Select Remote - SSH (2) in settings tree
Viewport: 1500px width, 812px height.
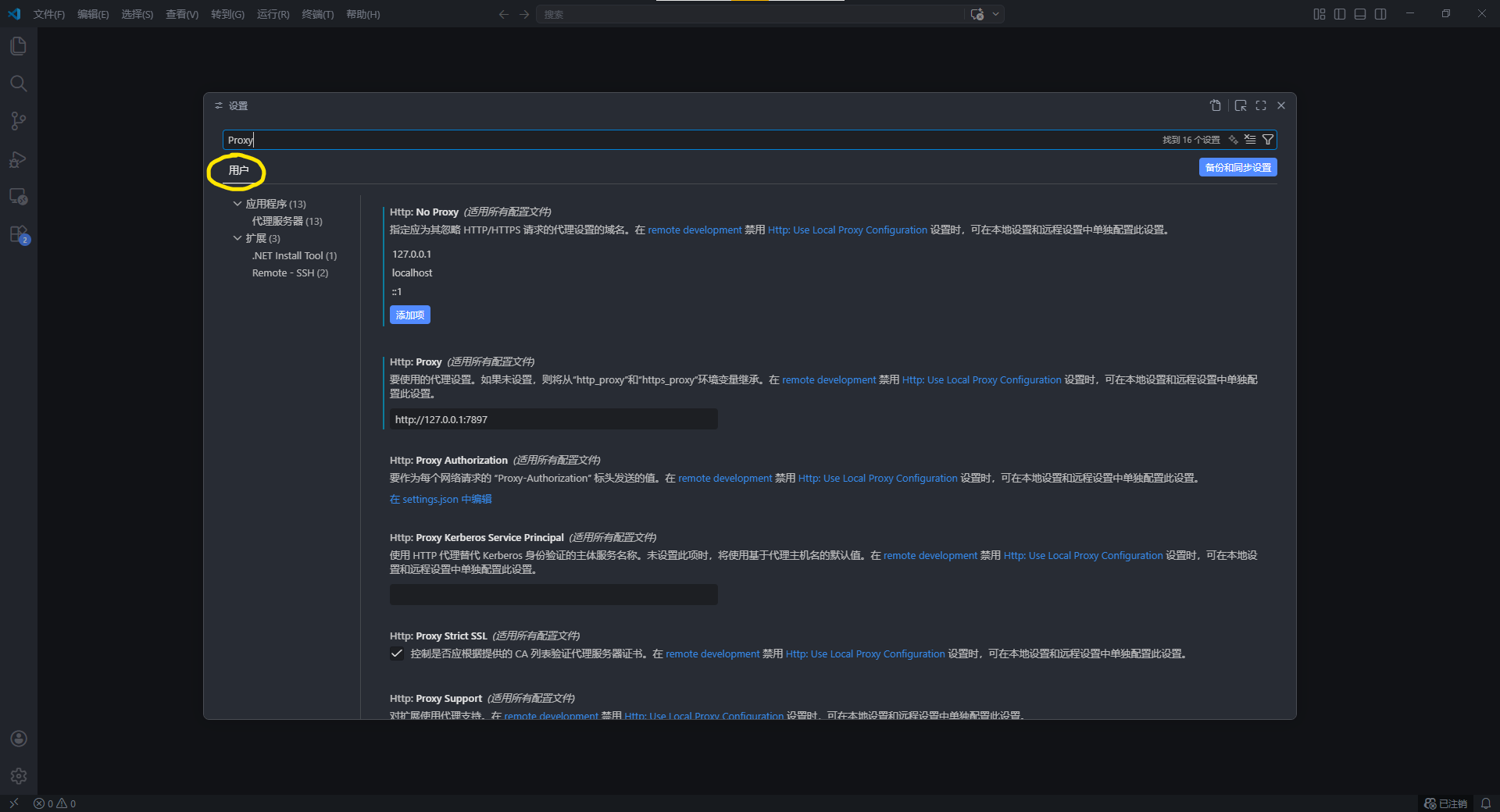[x=290, y=272]
